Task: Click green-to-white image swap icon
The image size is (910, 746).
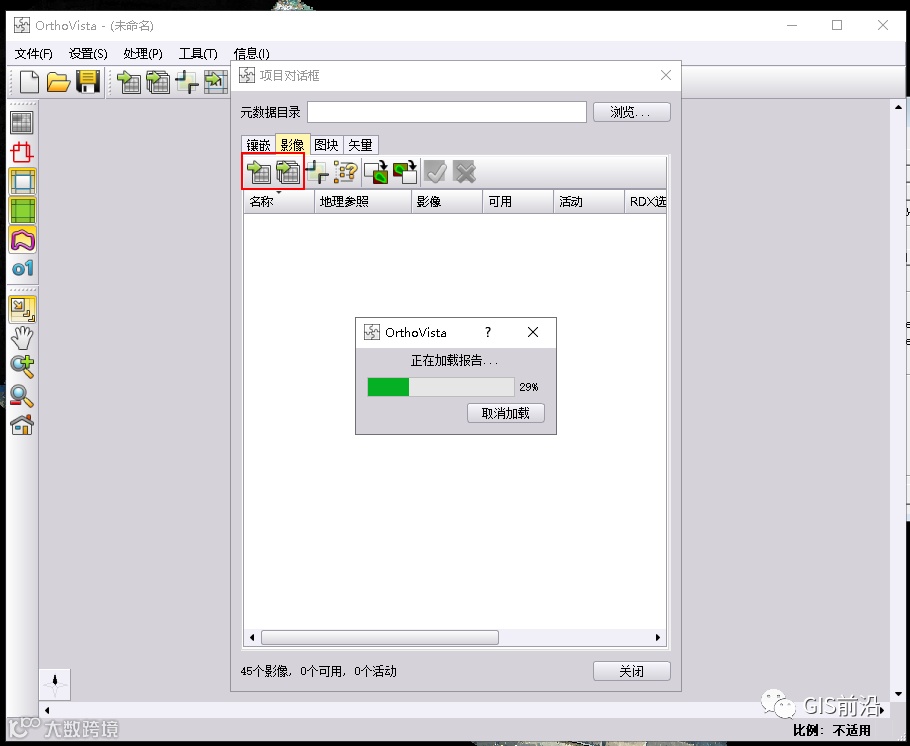Action: click(x=405, y=172)
